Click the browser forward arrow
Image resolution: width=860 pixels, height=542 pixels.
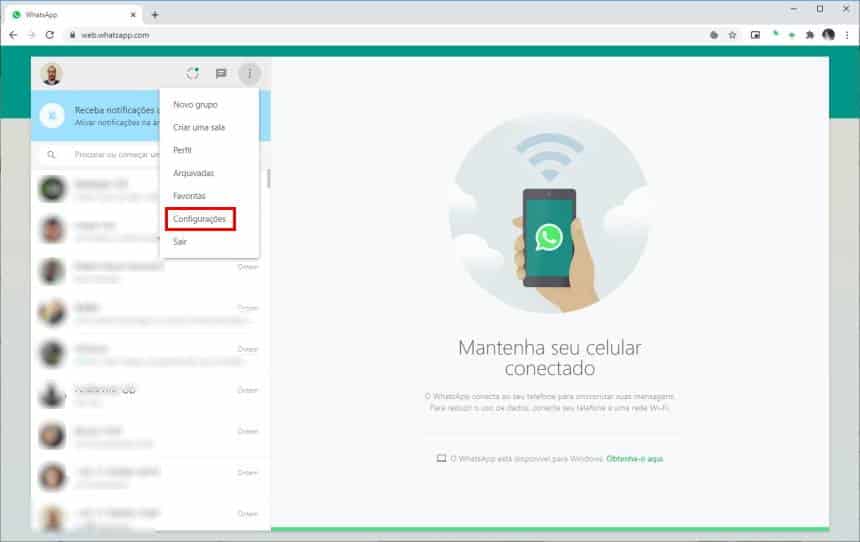(x=31, y=35)
